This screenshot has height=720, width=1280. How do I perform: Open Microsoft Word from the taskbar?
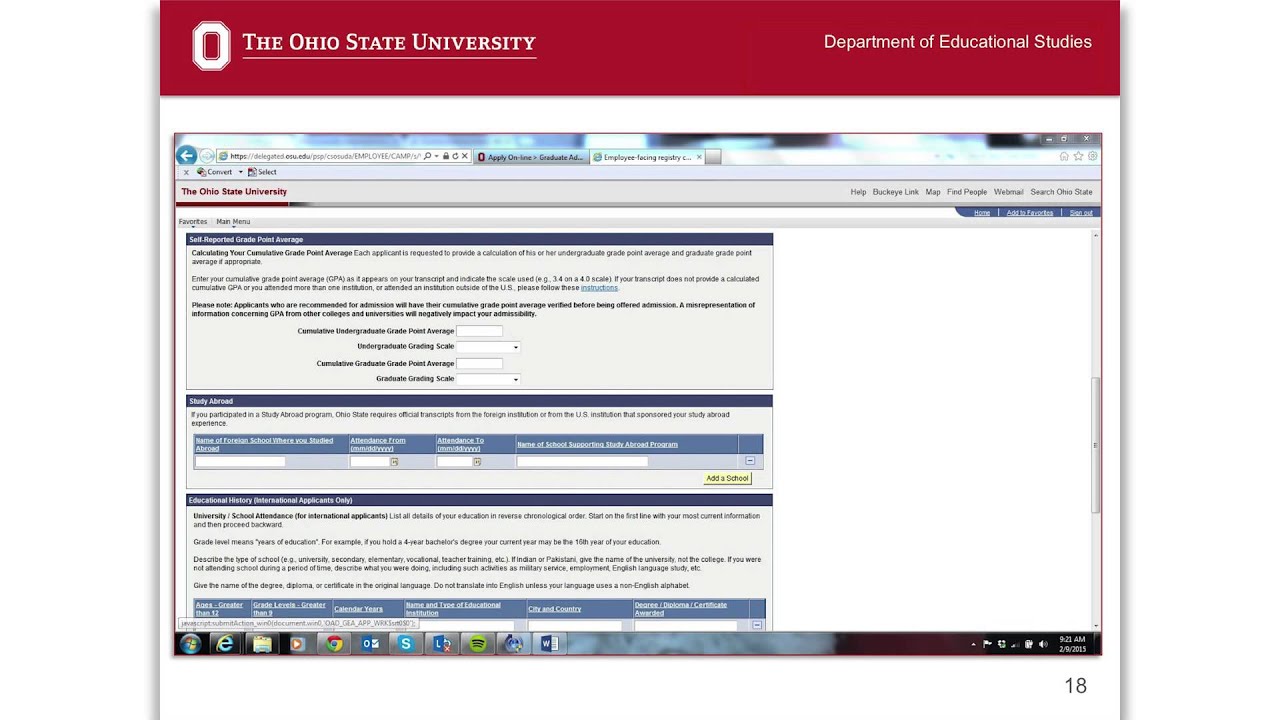coord(549,644)
